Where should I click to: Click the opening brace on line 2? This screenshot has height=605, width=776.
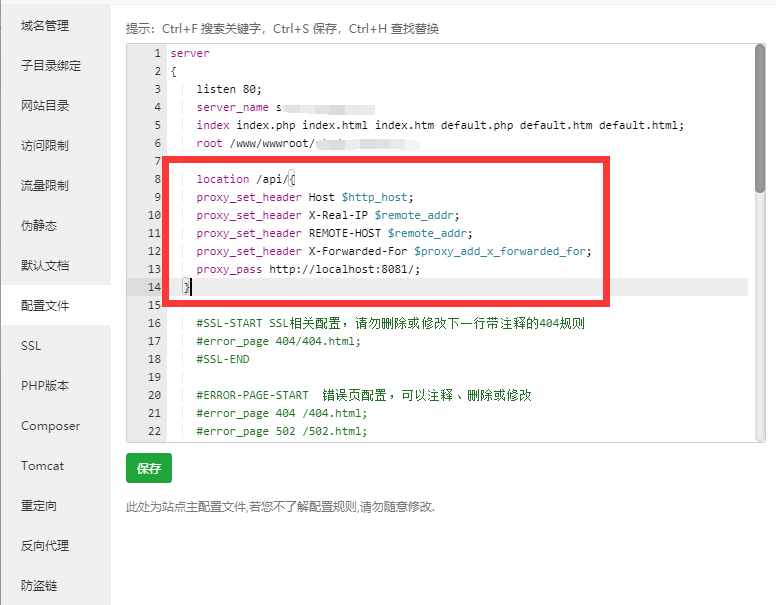(173, 71)
